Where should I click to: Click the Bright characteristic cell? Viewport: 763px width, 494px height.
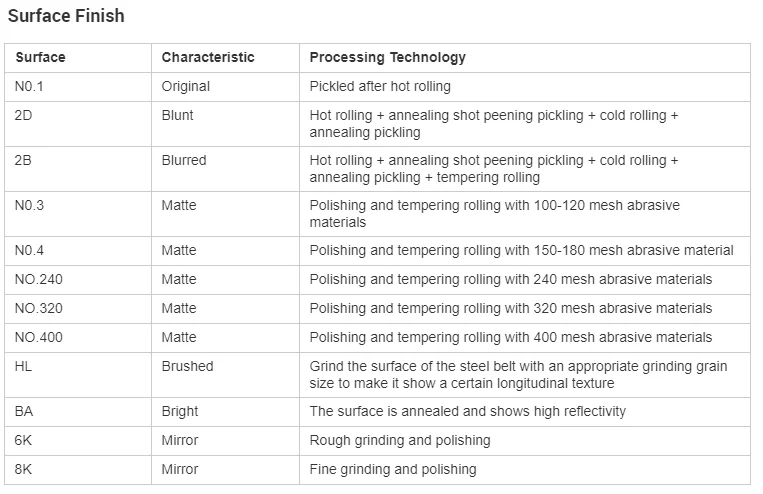180,411
